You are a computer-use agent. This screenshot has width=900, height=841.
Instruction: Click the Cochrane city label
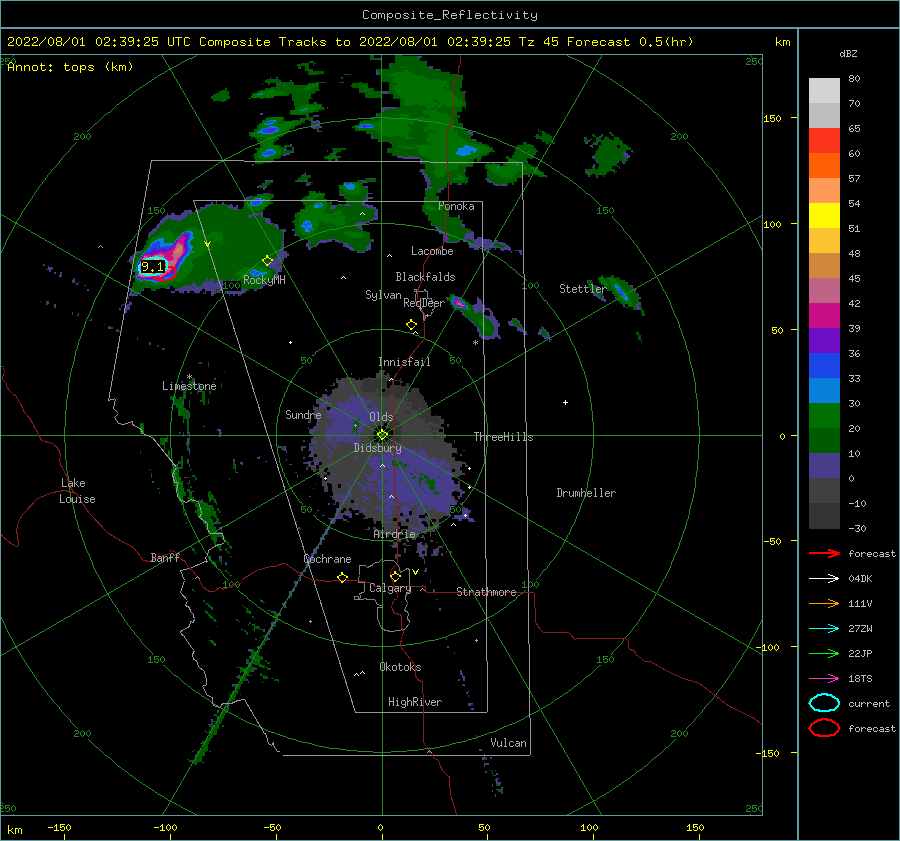[x=327, y=559]
